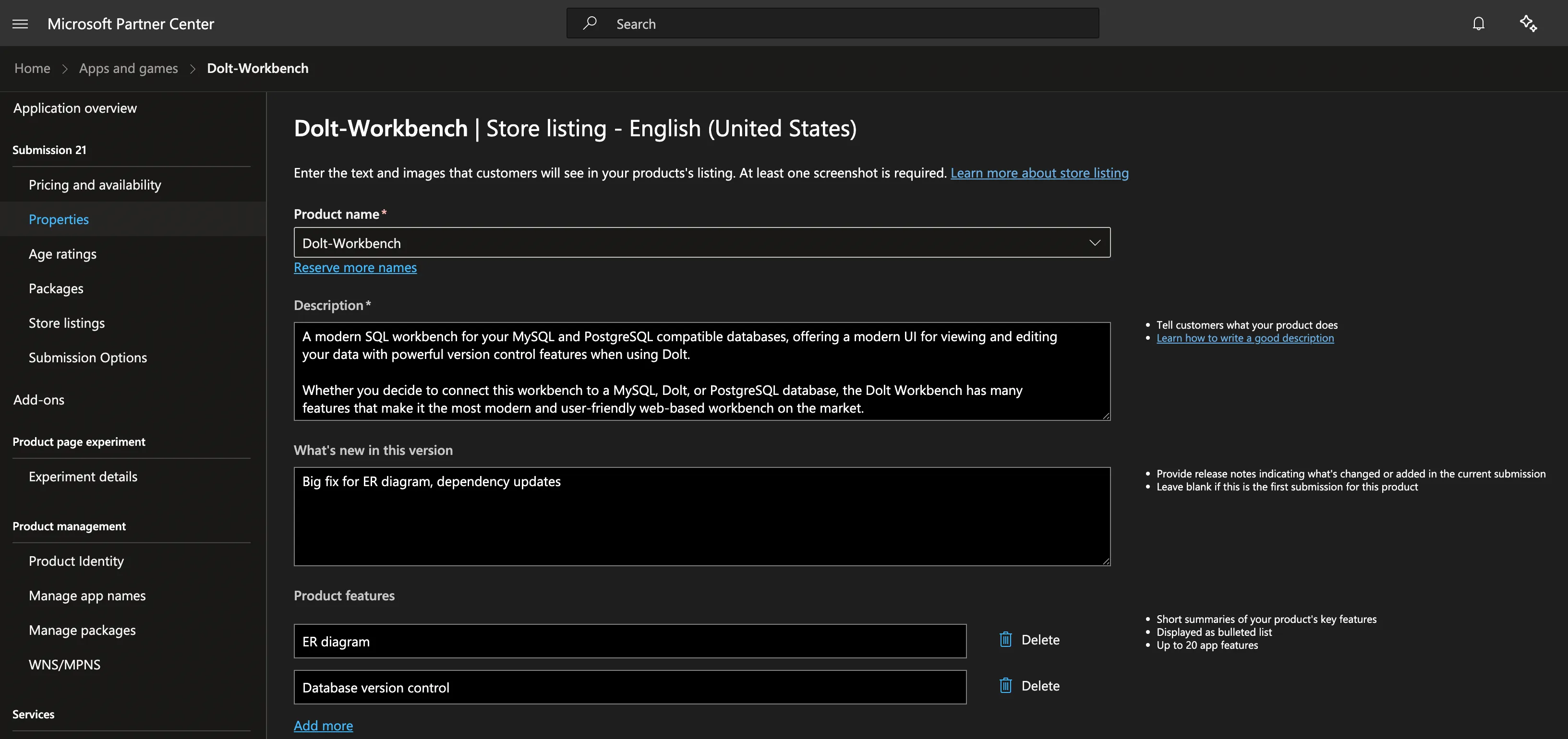The image size is (1568, 739).
Task: Click the Home breadcrumb
Action: click(32, 68)
